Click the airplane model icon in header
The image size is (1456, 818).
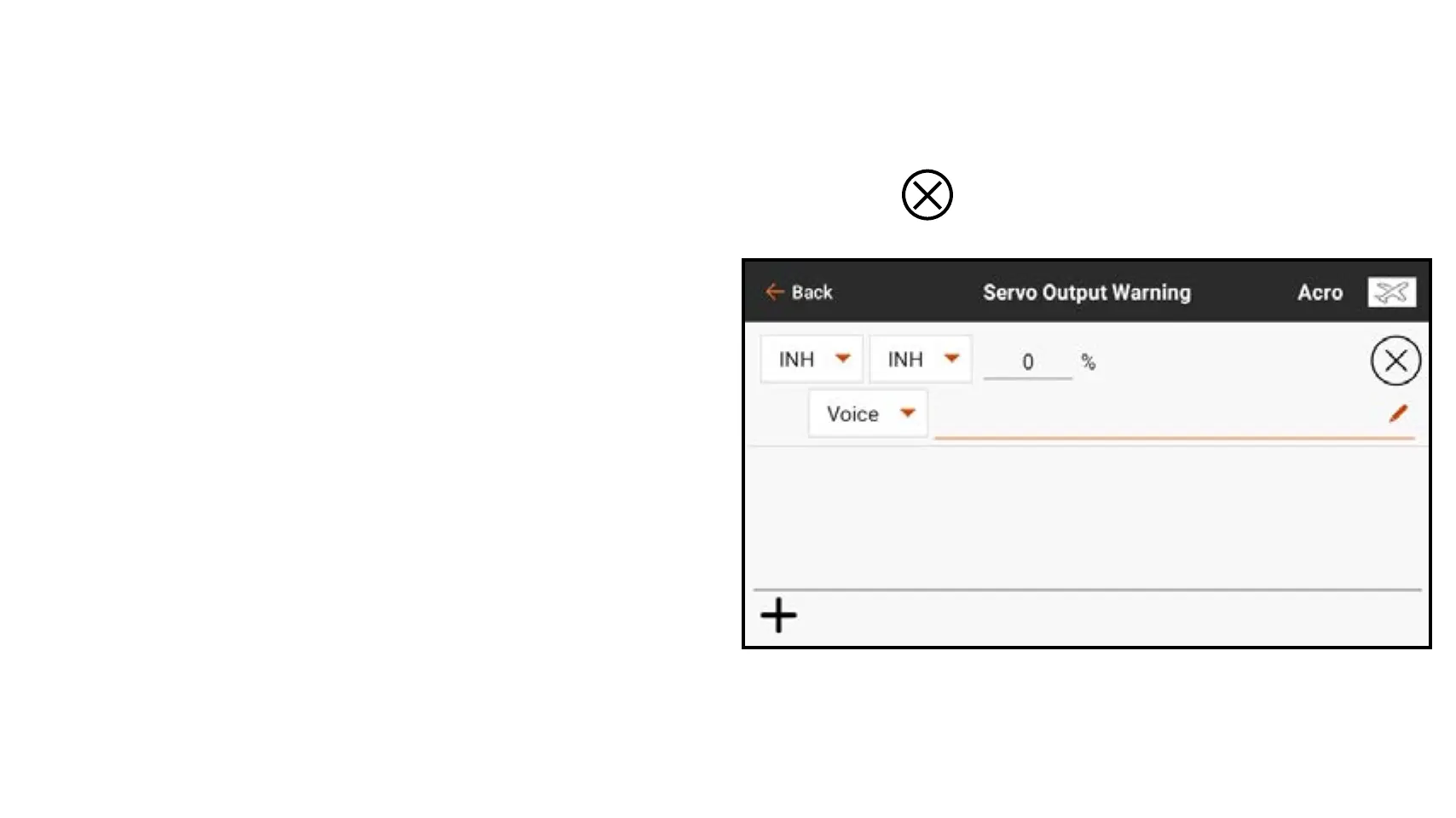tap(1391, 292)
